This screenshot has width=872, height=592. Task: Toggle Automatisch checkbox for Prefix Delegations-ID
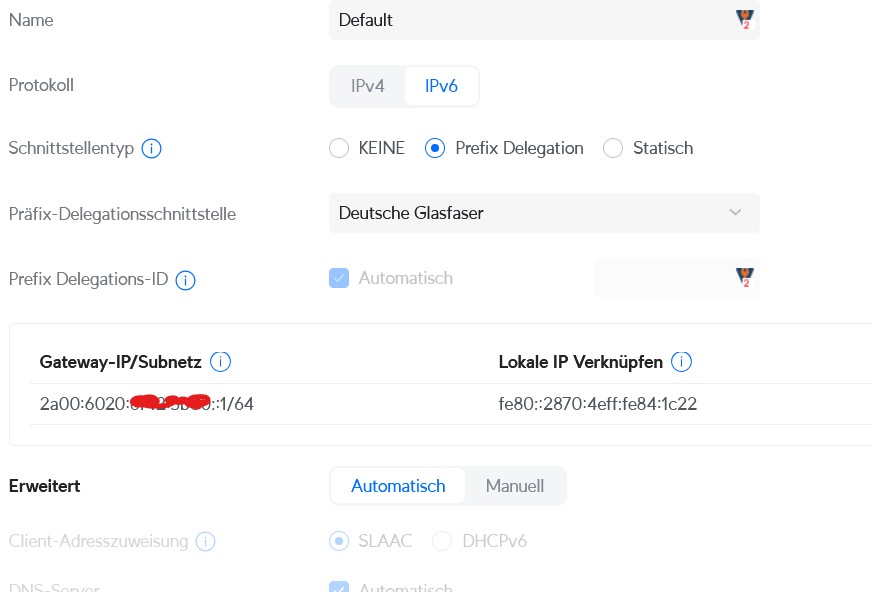click(x=339, y=278)
